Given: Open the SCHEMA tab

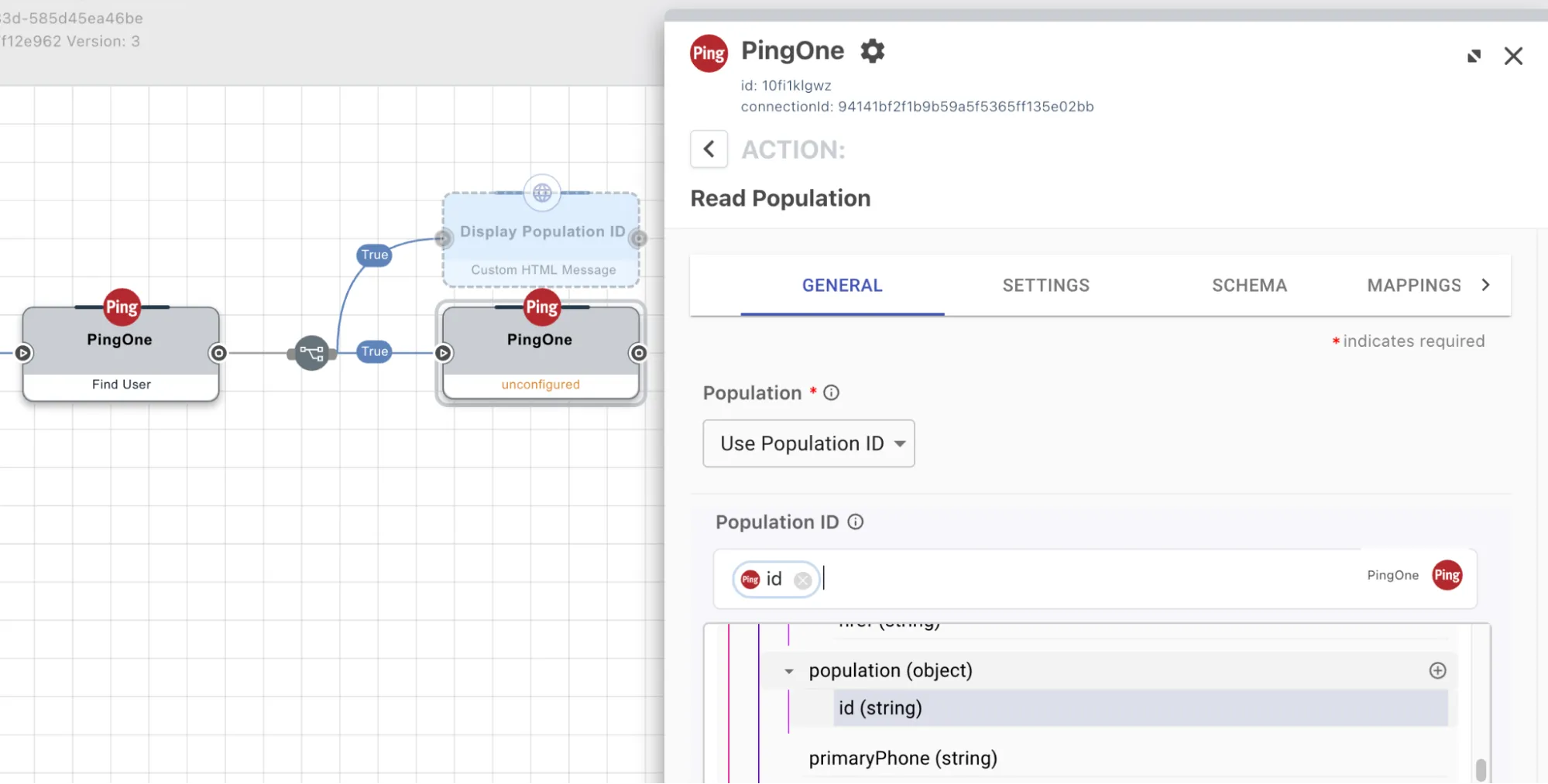Looking at the screenshot, I should (1249, 285).
